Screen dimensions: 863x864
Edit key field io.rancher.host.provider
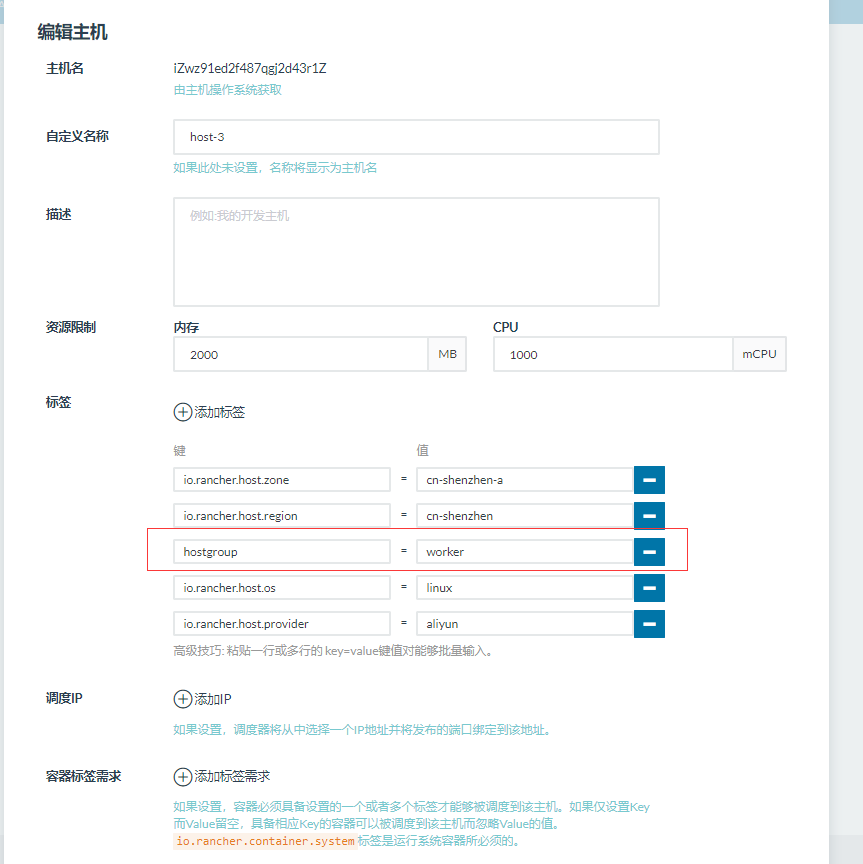click(x=282, y=624)
